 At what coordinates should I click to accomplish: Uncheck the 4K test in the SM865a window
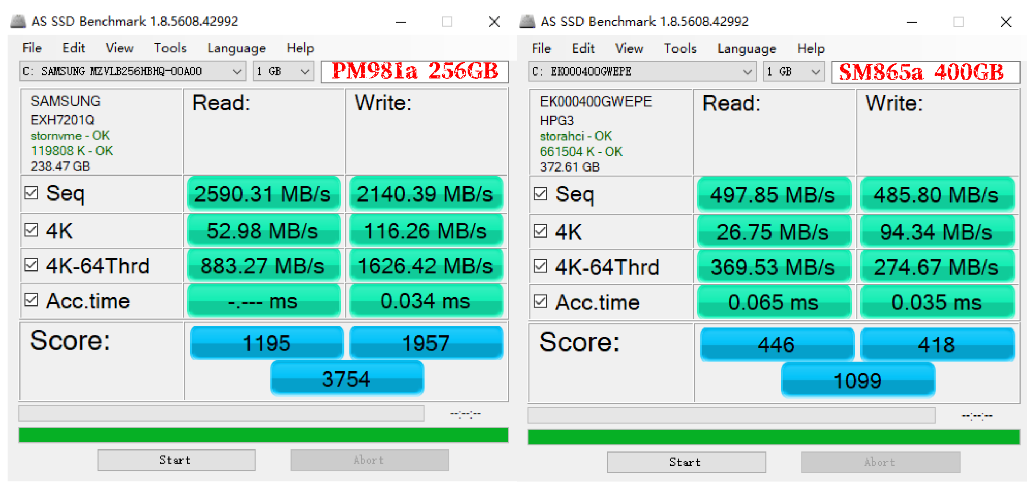(540, 231)
